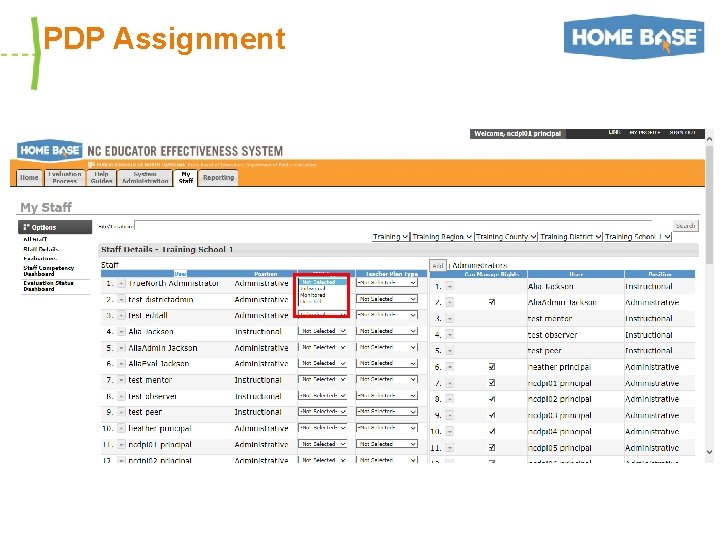The height and width of the screenshot is (540, 720).
Task: Switch to the Evaluation Process tab
Action: click(65, 178)
